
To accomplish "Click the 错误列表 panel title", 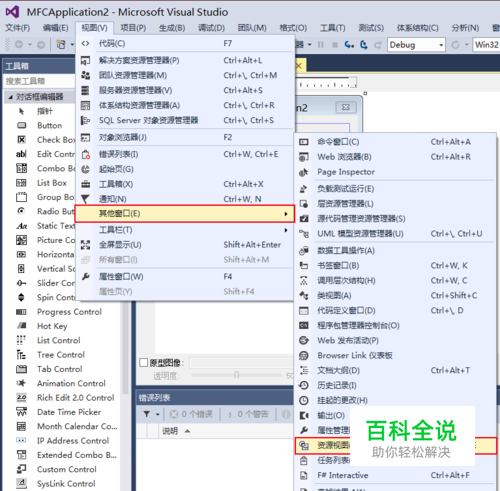I will tap(154, 397).
